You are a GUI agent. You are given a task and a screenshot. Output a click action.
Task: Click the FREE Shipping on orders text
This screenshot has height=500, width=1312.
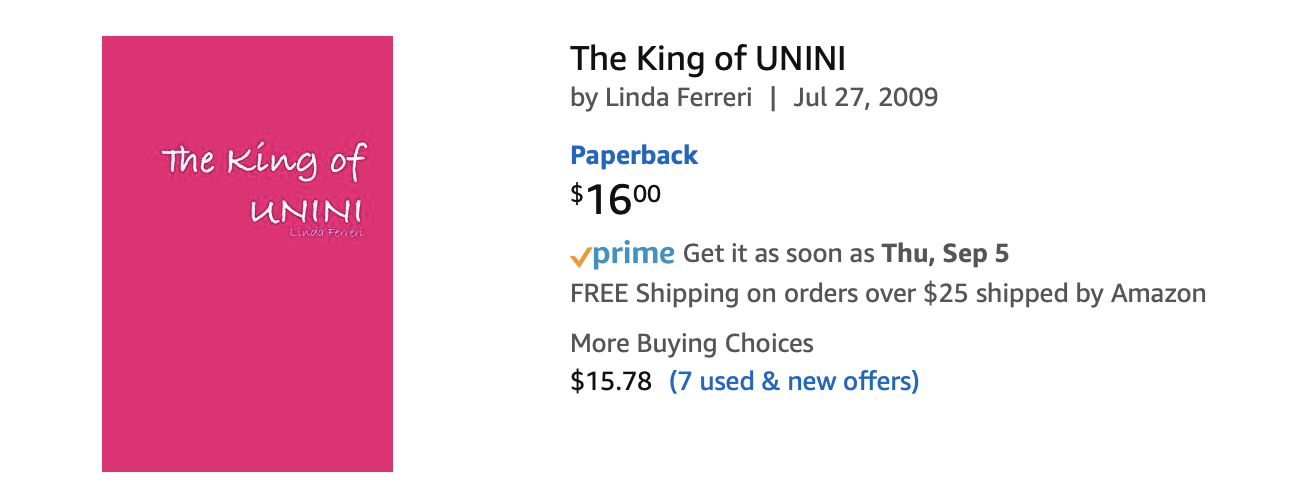743,294
